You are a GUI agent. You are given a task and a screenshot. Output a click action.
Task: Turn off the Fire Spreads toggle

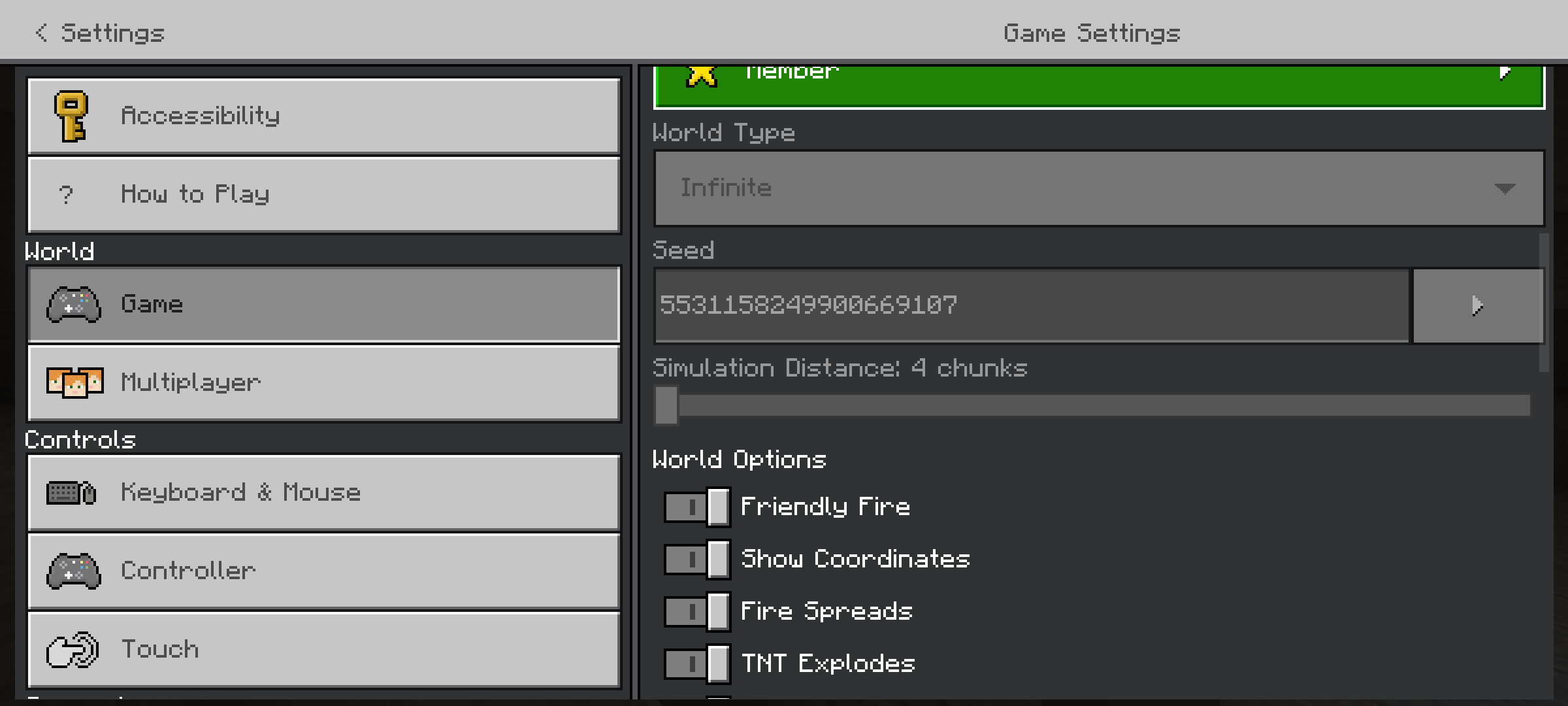point(696,611)
